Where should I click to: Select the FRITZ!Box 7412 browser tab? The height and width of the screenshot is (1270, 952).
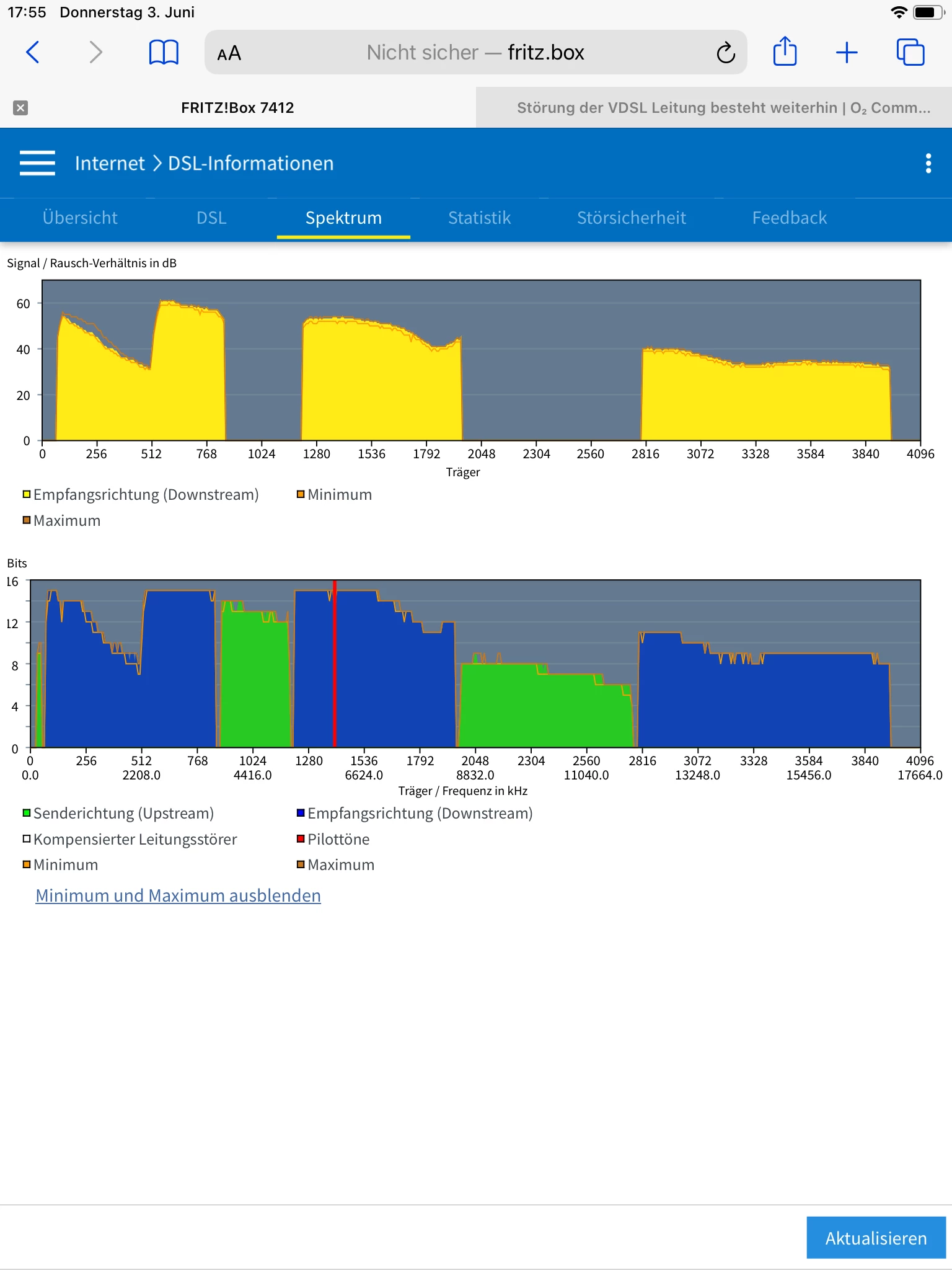(x=238, y=108)
